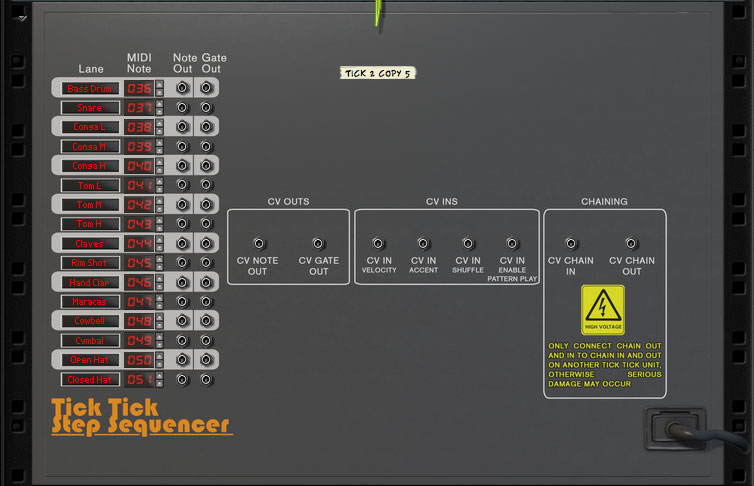Viewport: 754px width, 486px height.
Task: Click the TICK 2 COPY 5 tape label
Action: point(378,73)
